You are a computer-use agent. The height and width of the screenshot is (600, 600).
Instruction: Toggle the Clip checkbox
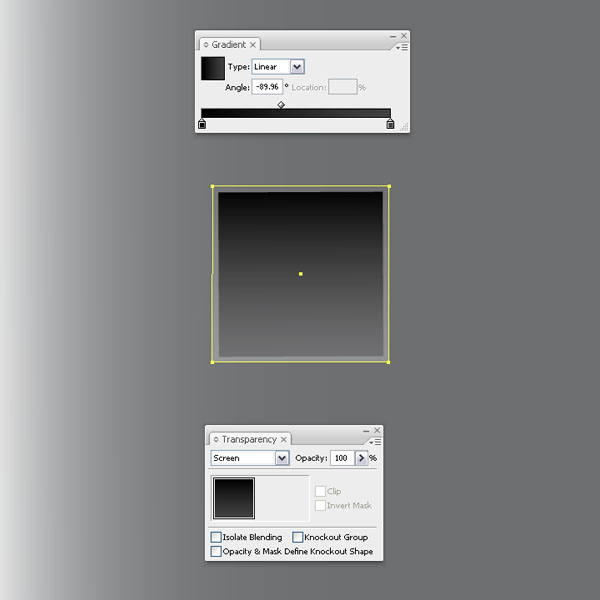click(x=320, y=491)
